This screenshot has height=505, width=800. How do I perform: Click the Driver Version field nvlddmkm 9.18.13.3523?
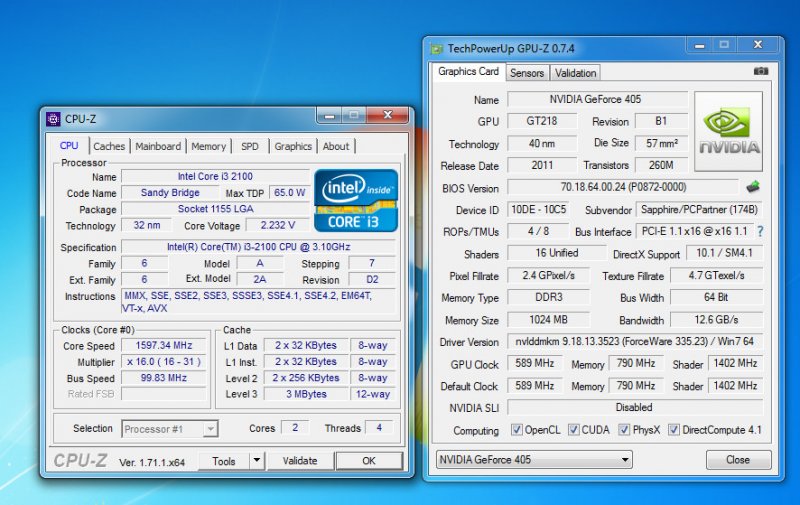click(635, 341)
